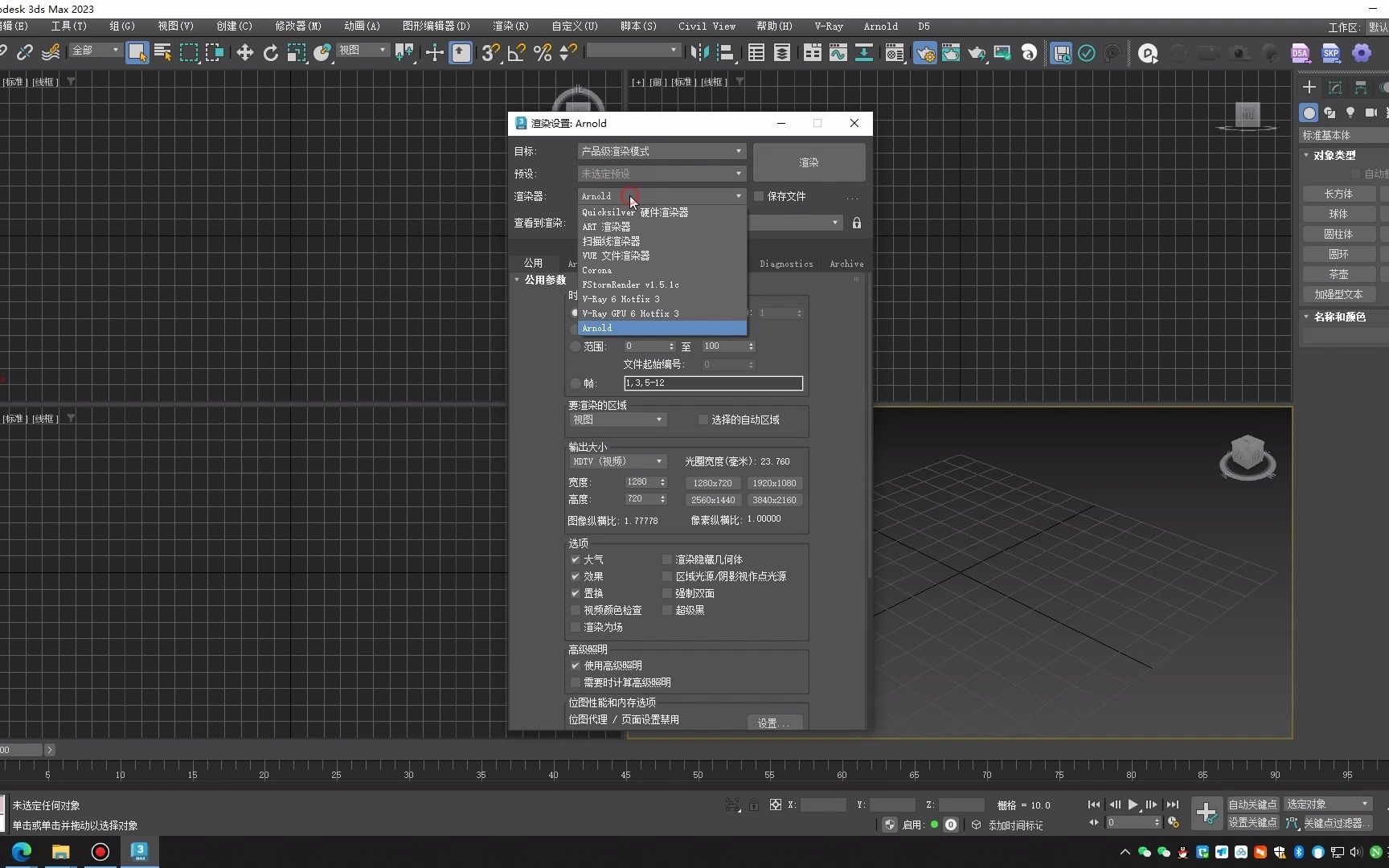This screenshot has width=1389, height=868.
Task: Open the Target (目标) render mode dropdown
Action: point(662,151)
